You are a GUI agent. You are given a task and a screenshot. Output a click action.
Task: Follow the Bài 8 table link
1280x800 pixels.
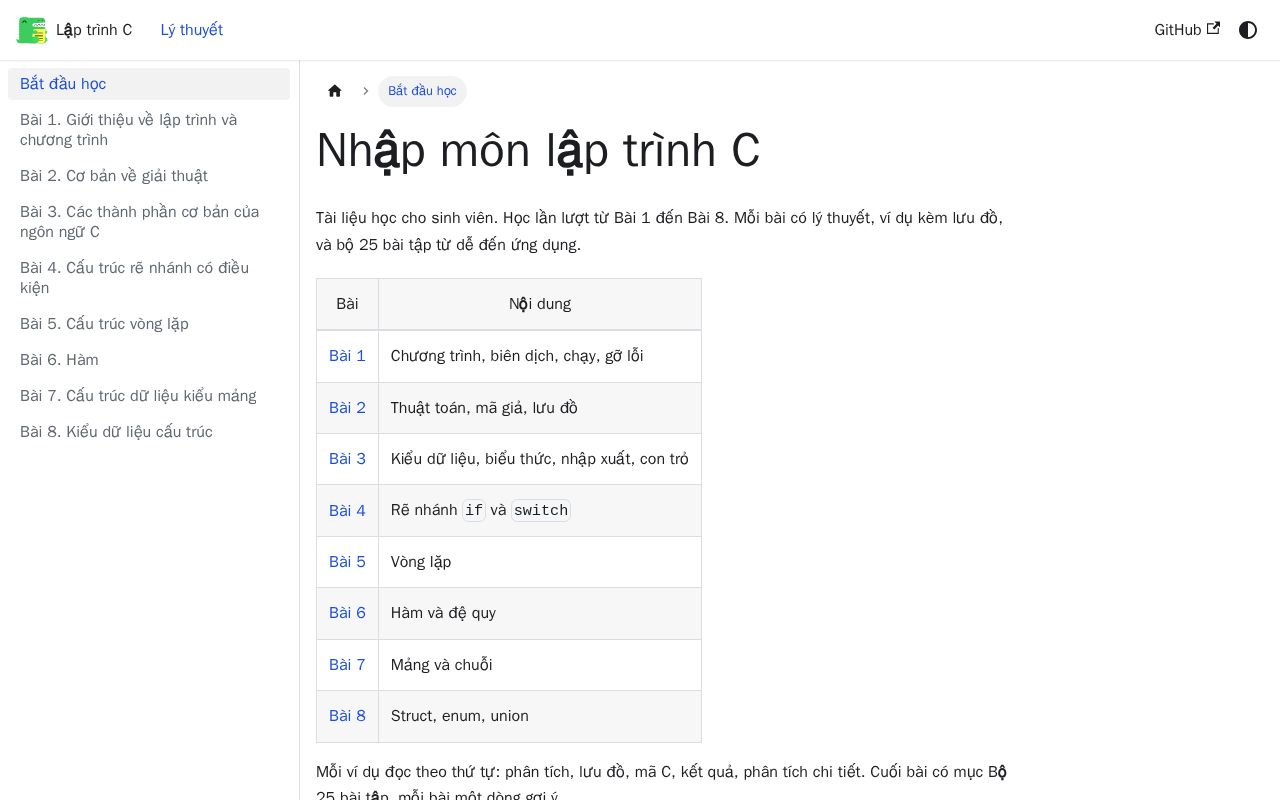tap(347, 716)
